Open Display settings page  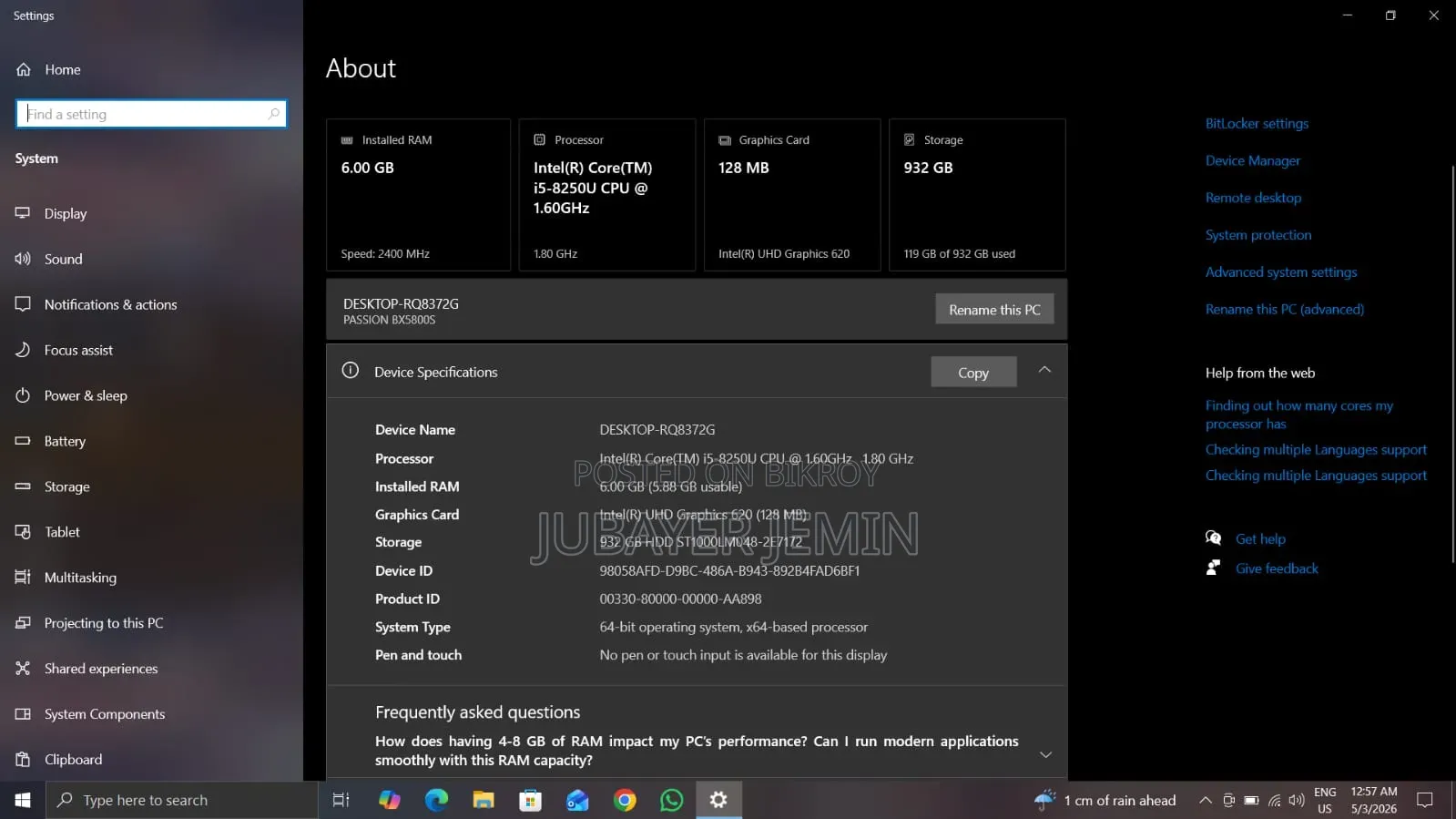(66, 213)
